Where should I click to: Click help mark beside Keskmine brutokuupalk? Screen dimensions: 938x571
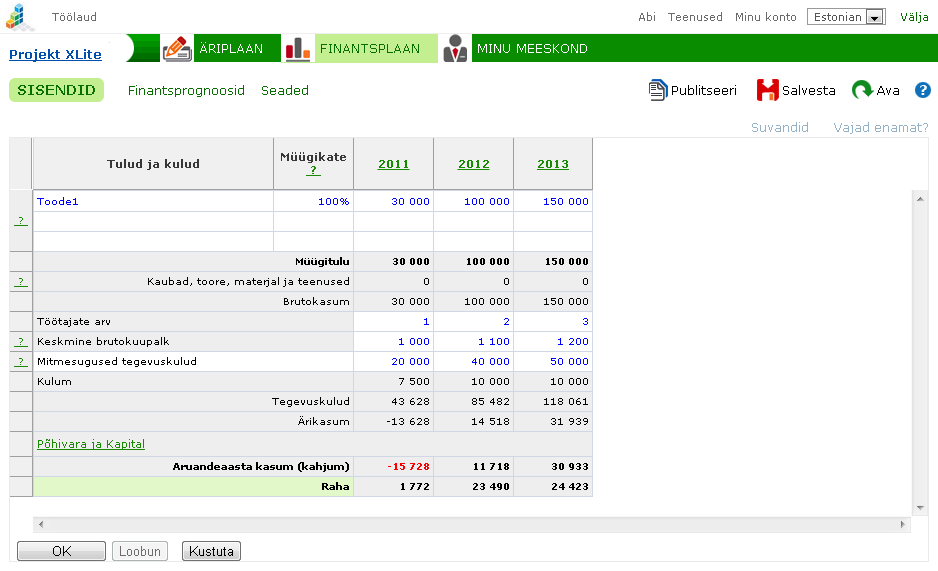(x=21, y=342)
